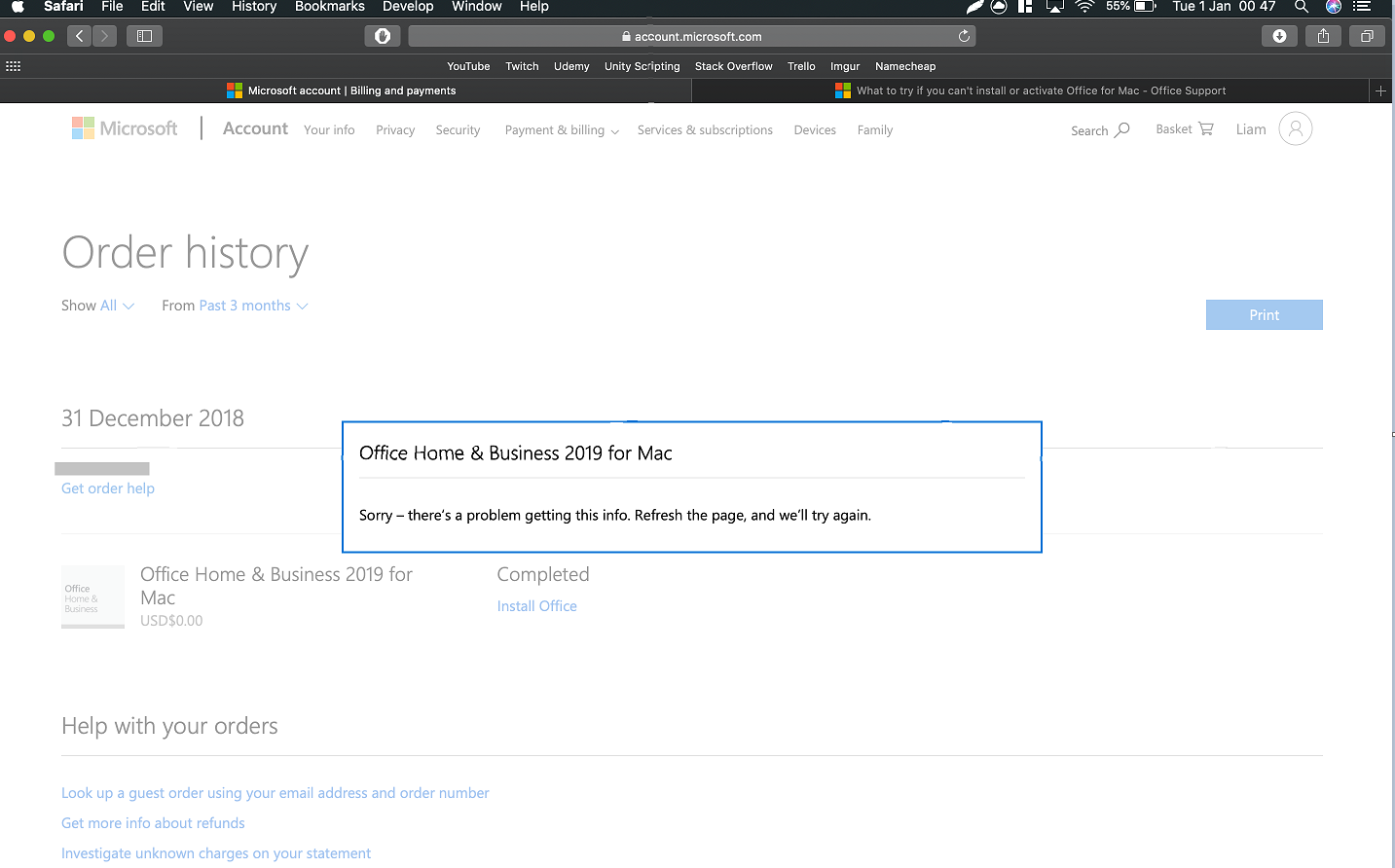Click the Office Home & Business product thumbnail

tap(92, 597)
